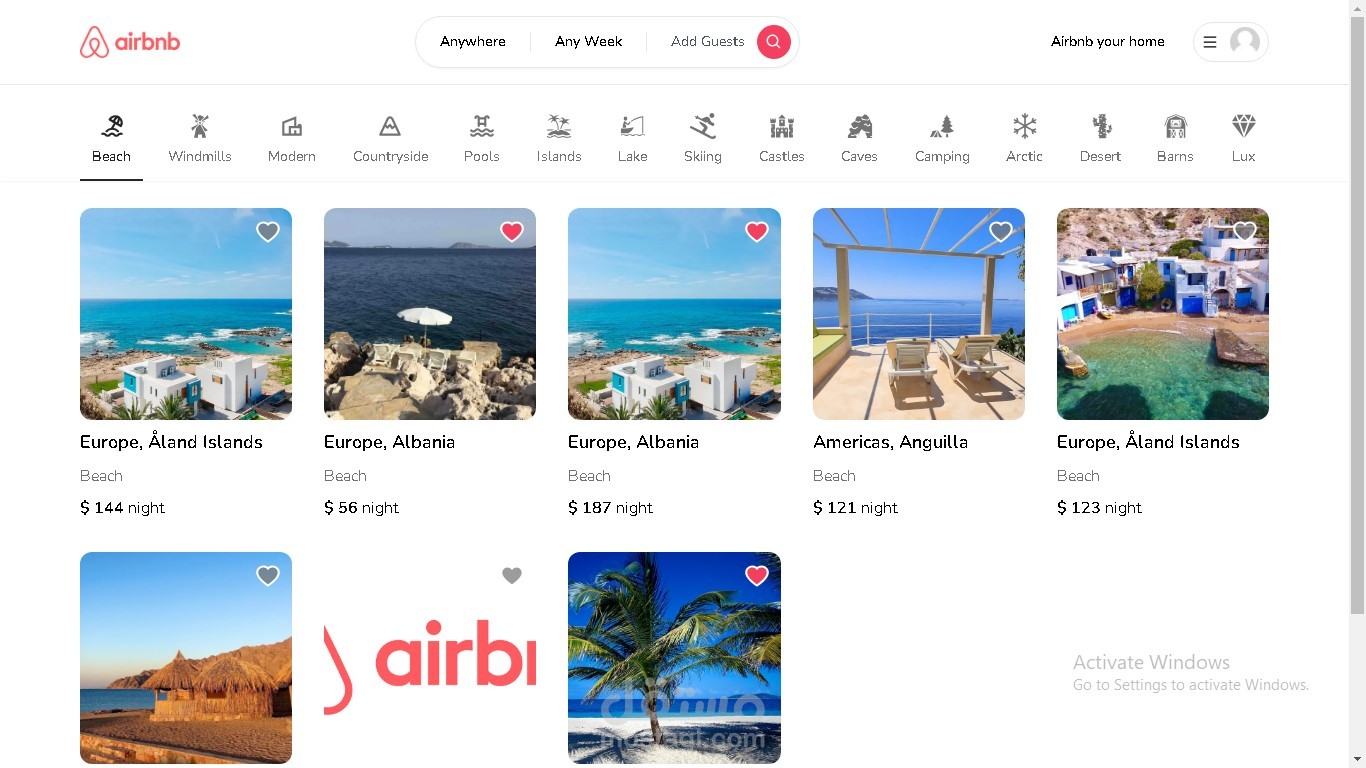The width and height of the screenshot is (1366, 768).
Task: Pick the Lux diamond category
Action: coord(1243,126)
